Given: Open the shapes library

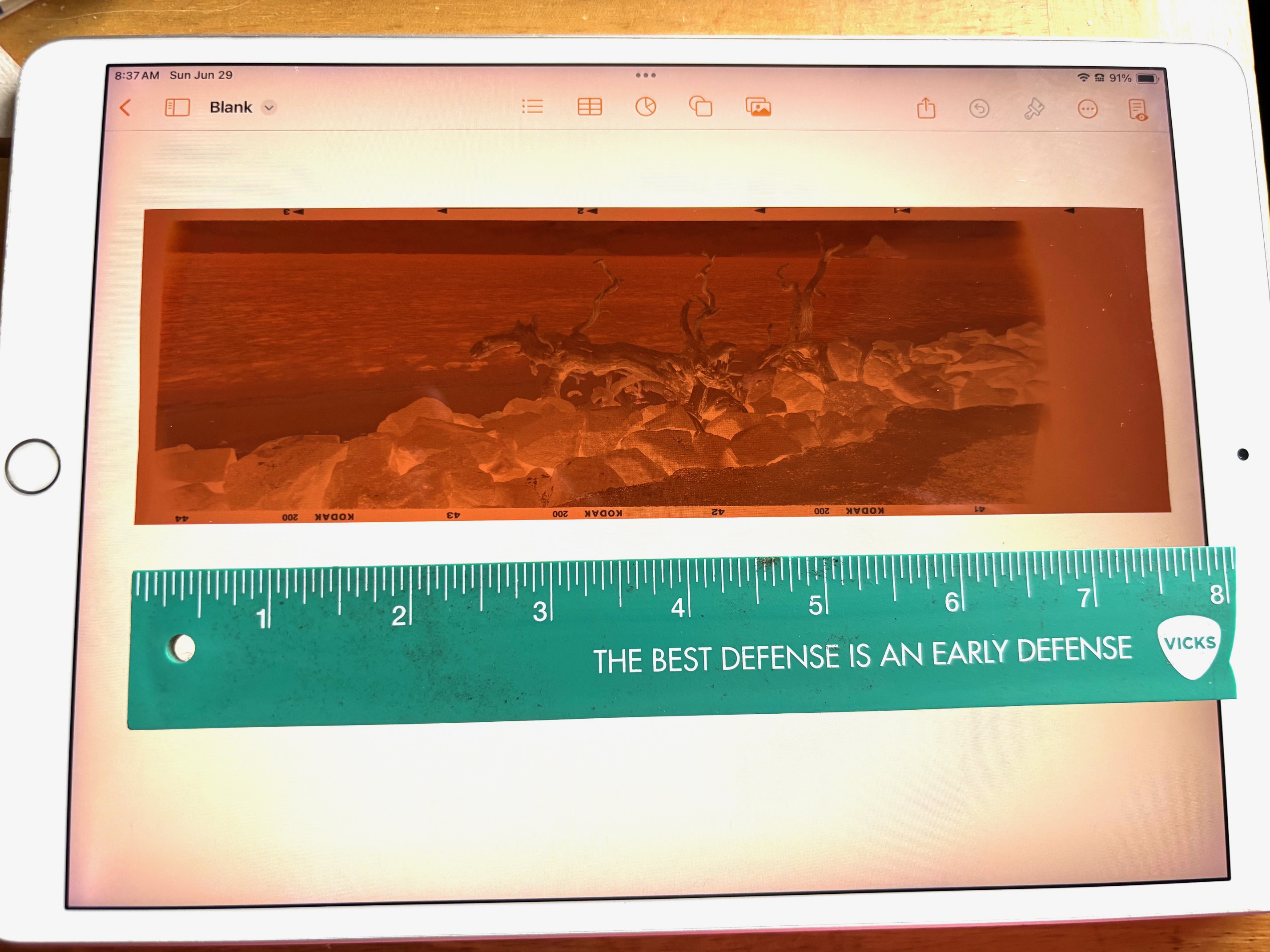Looking at the screenshot, I should click(700, 107).
